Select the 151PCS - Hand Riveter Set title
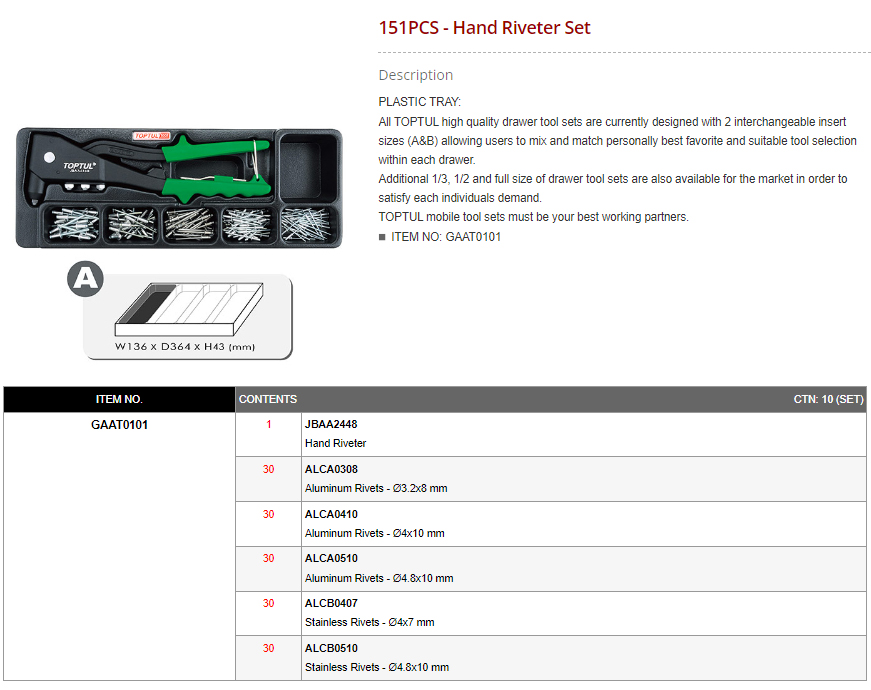871x690 pixels. click(484, 28)
